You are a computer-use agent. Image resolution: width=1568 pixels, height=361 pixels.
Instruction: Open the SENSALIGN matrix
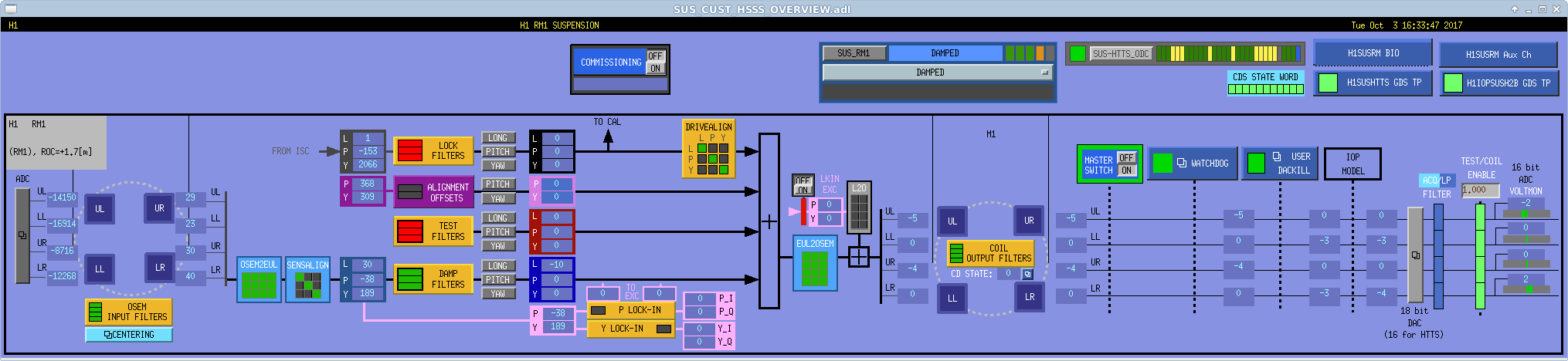308,279
